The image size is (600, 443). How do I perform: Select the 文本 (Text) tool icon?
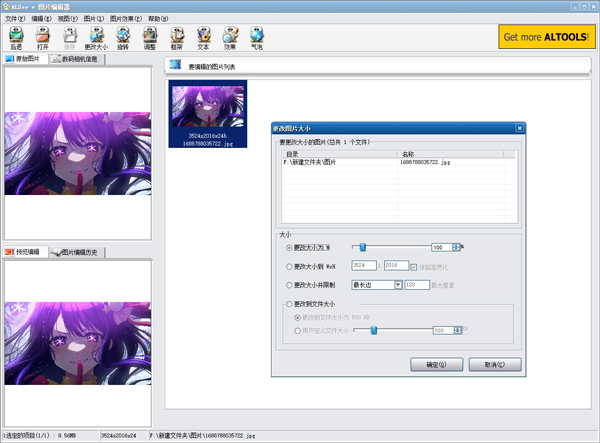click(x=204, y=37)
